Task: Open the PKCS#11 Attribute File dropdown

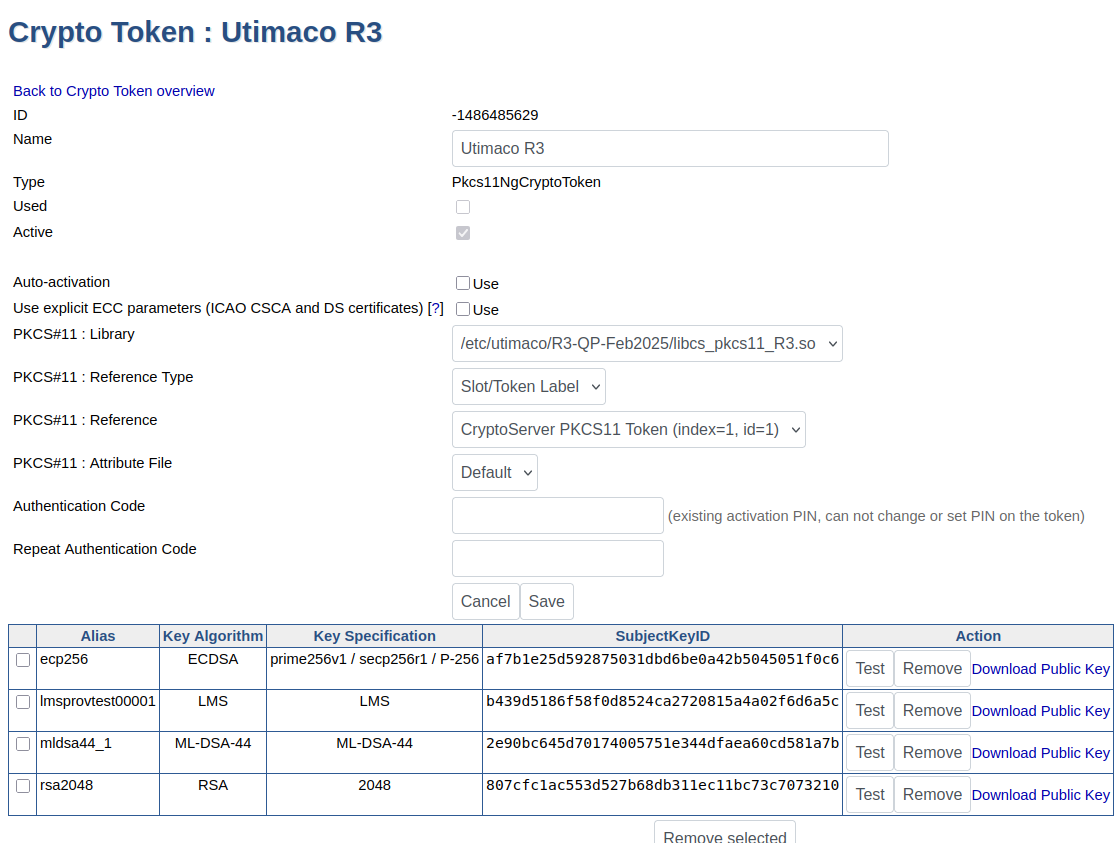Action: coord(494,471)
